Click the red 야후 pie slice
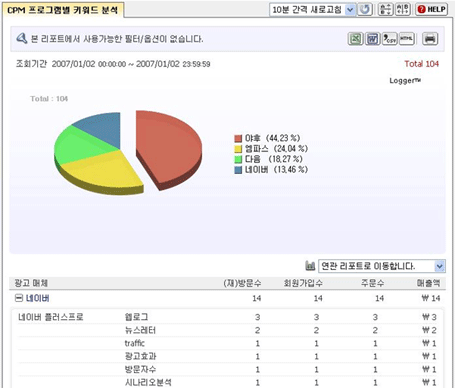The height and width of the screenshot is (391, 455). point(167,147)
